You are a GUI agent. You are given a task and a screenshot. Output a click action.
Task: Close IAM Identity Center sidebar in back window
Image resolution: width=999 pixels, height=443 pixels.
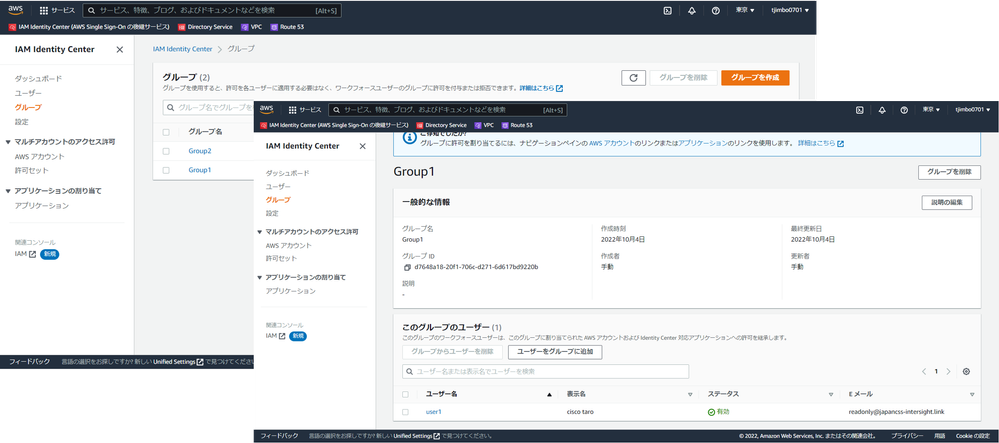[120, 50]
